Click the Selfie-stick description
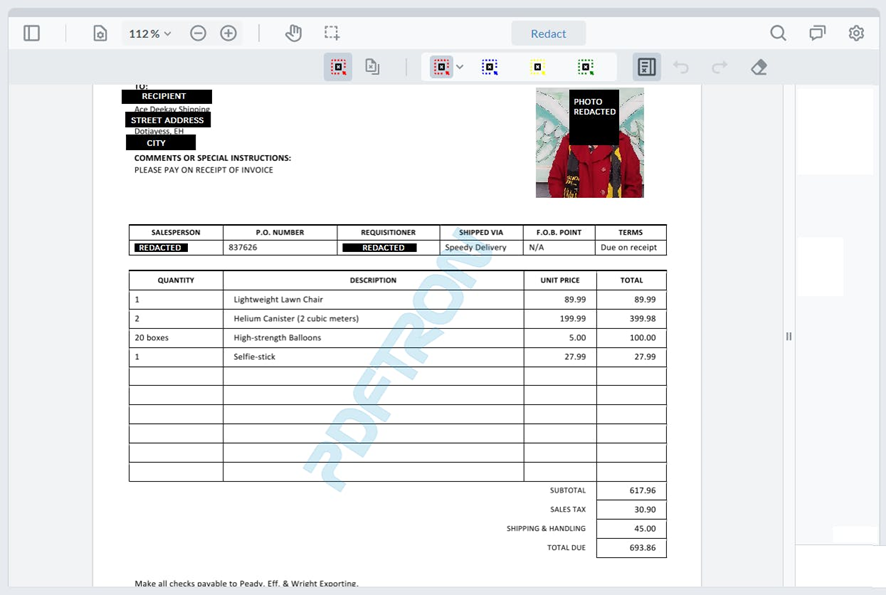The width and height of the screenshot is (886, 595). click(254, 357)
